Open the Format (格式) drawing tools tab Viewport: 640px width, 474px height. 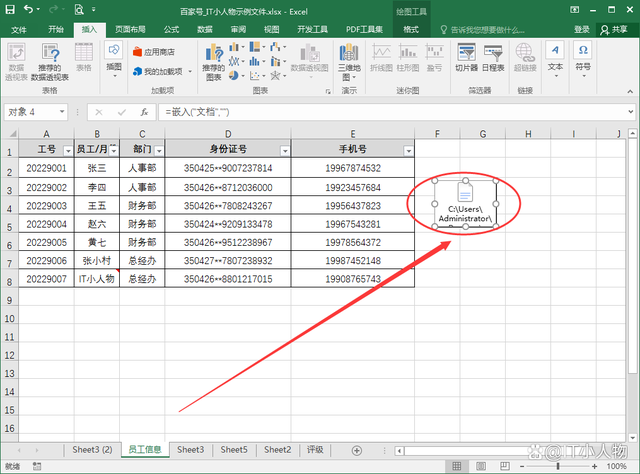(x=411, y=29)
